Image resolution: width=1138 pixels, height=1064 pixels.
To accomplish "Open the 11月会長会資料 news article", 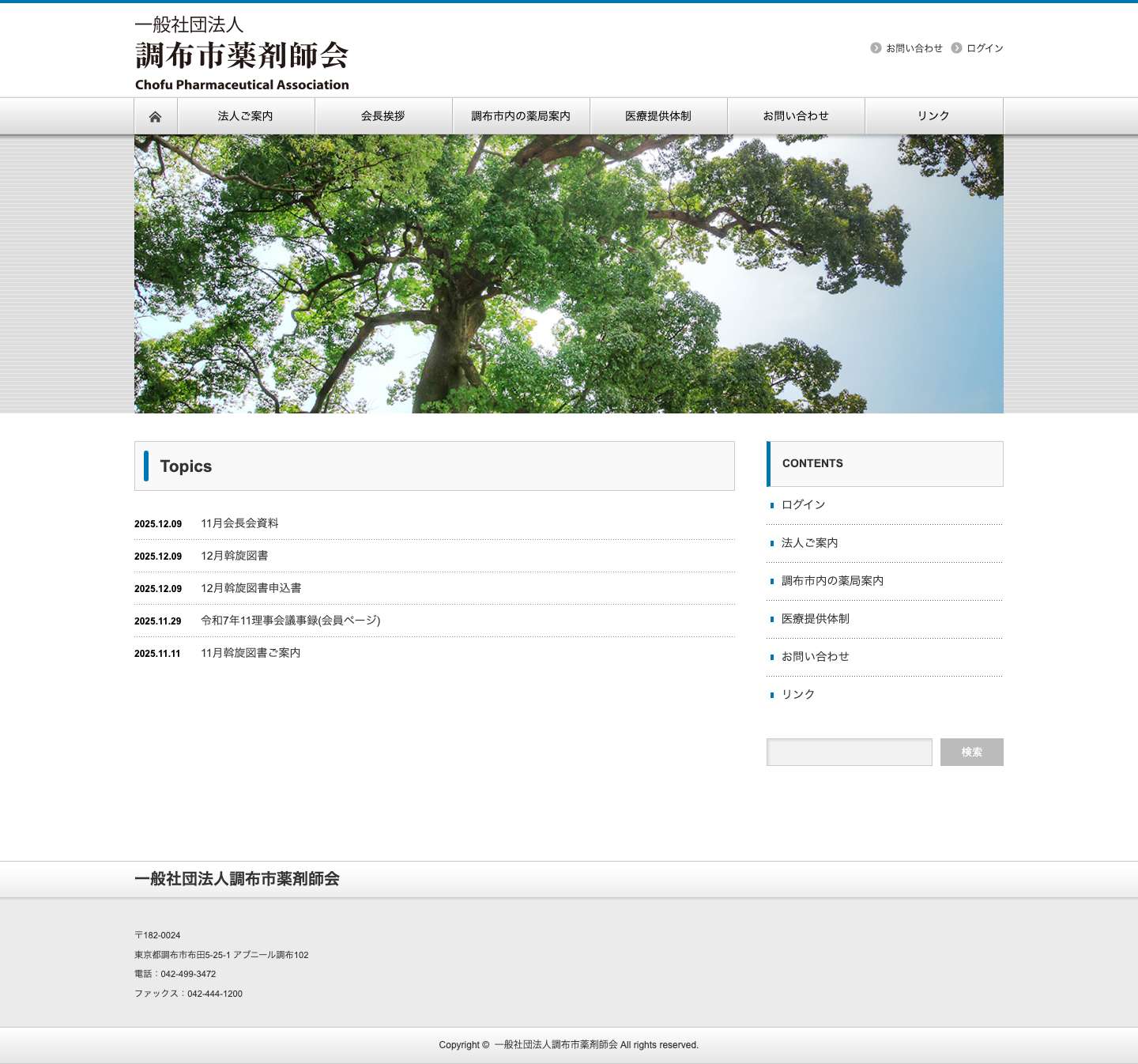I will [x=240, y=523].
